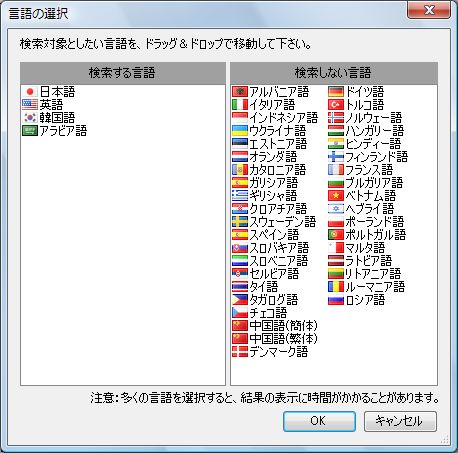Select カタロニア語 in excluded languages
This screenshot has width=458, height=453.
[x=269, y=170]
